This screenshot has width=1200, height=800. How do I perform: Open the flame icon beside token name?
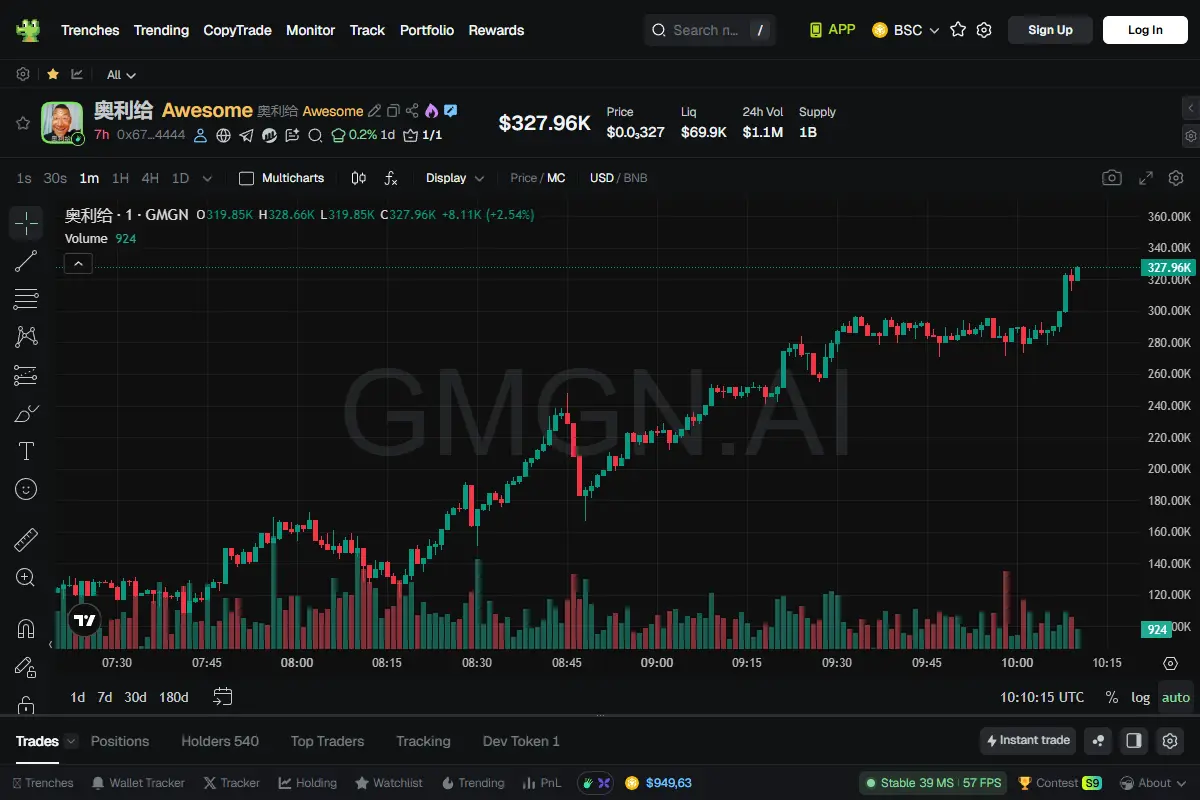[431, 111]
